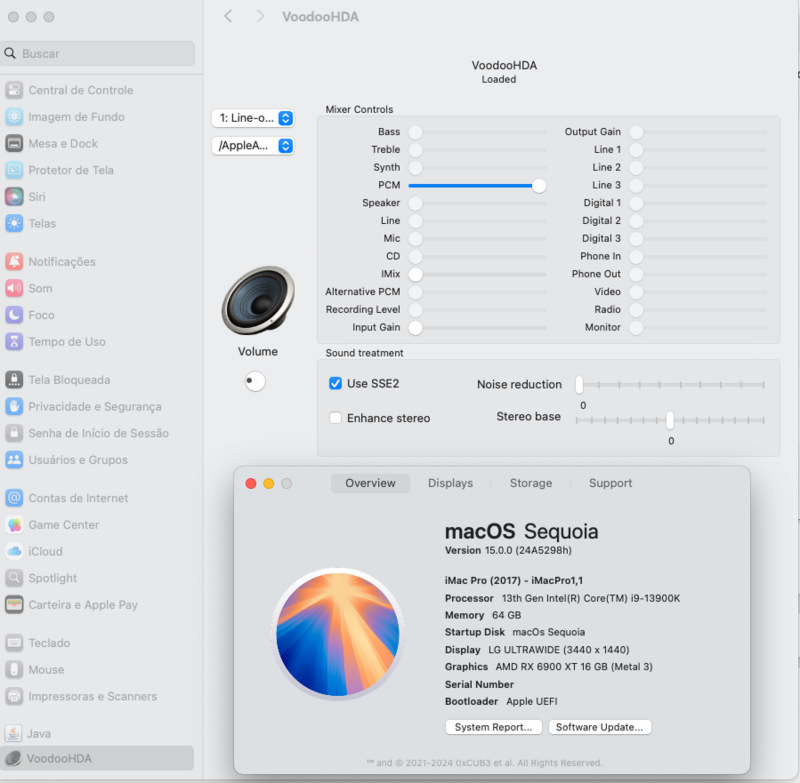Switch to the Storage tab
Screen dimensions: 800x783
pyautogui.click(x=530, y=483)
